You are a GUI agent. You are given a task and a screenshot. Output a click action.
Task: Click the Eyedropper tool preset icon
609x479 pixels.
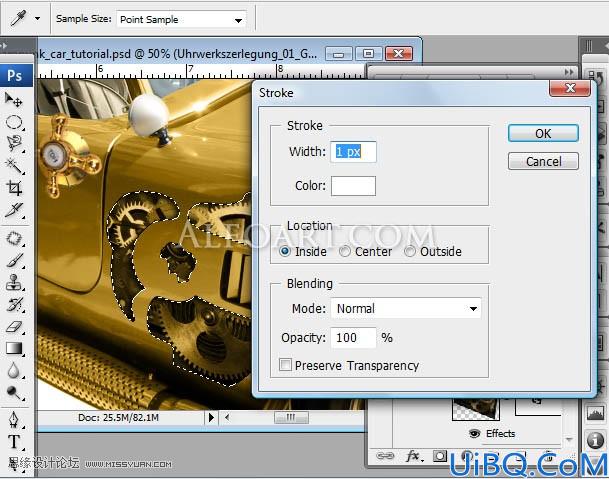tap(18, 18)
